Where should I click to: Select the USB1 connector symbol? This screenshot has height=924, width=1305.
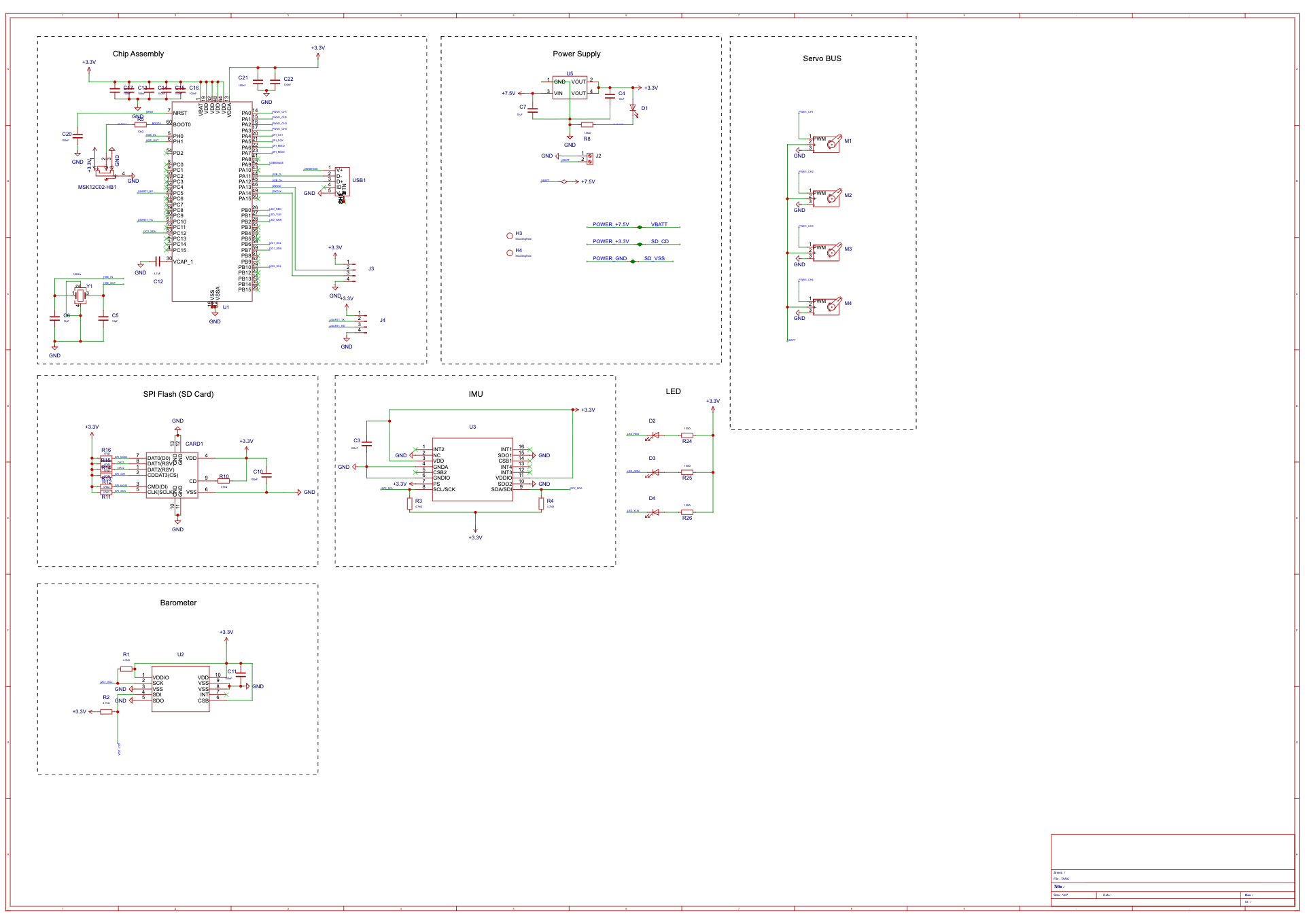click(342, 181)
